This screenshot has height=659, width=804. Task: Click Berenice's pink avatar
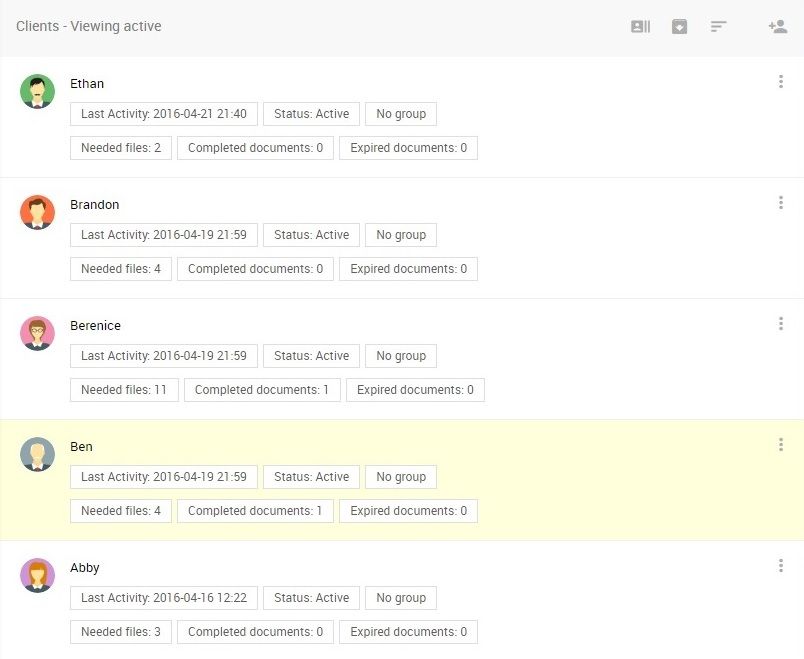[37, 333]
